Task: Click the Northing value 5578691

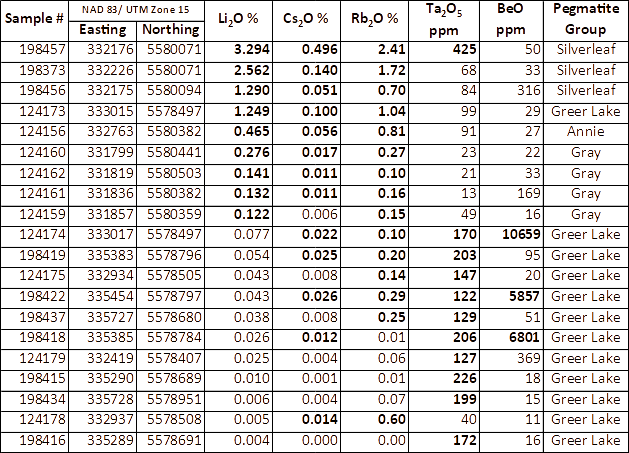Action: pos(174,441)
